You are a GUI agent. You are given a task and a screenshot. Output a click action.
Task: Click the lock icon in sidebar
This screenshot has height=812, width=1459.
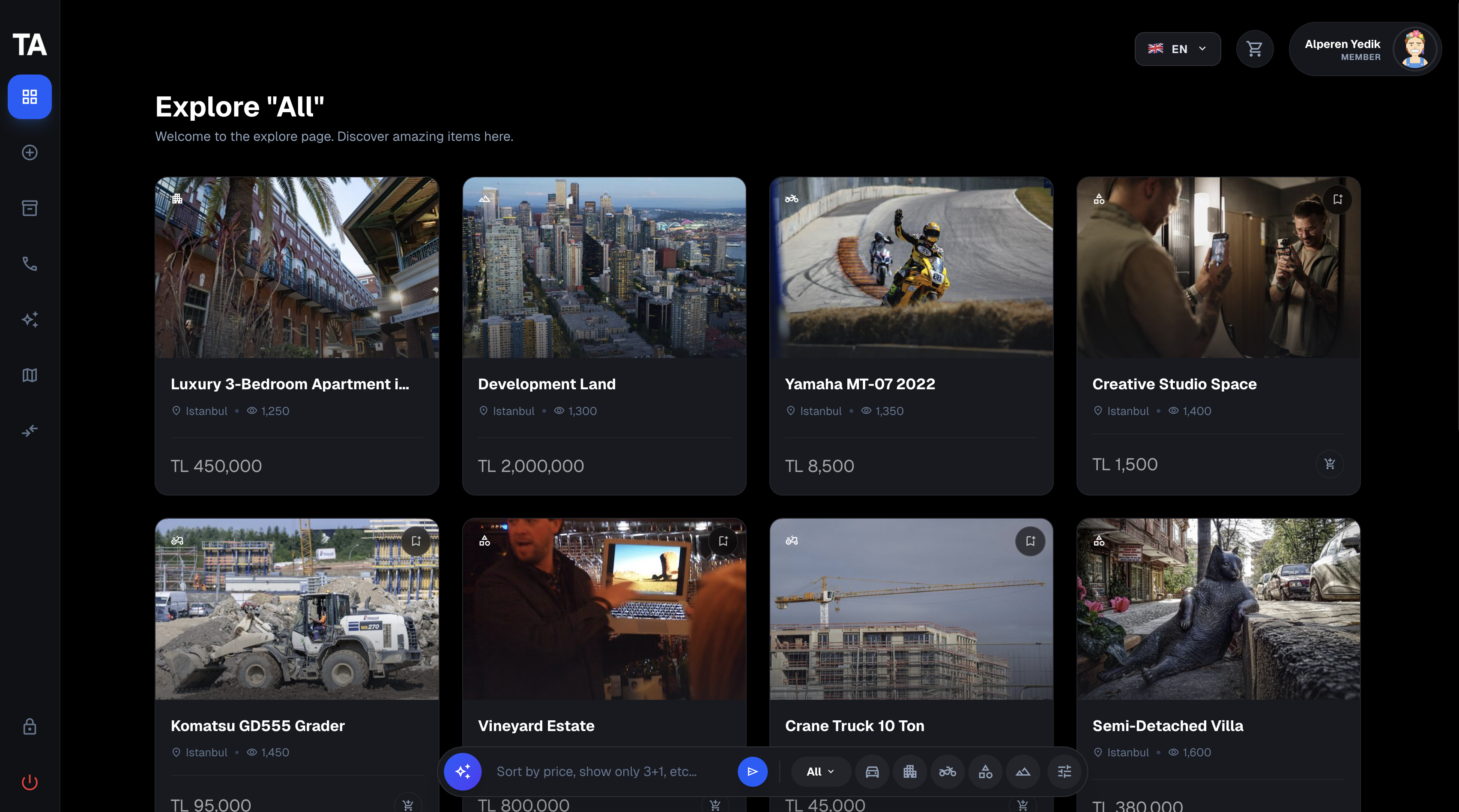pos(30,726)
